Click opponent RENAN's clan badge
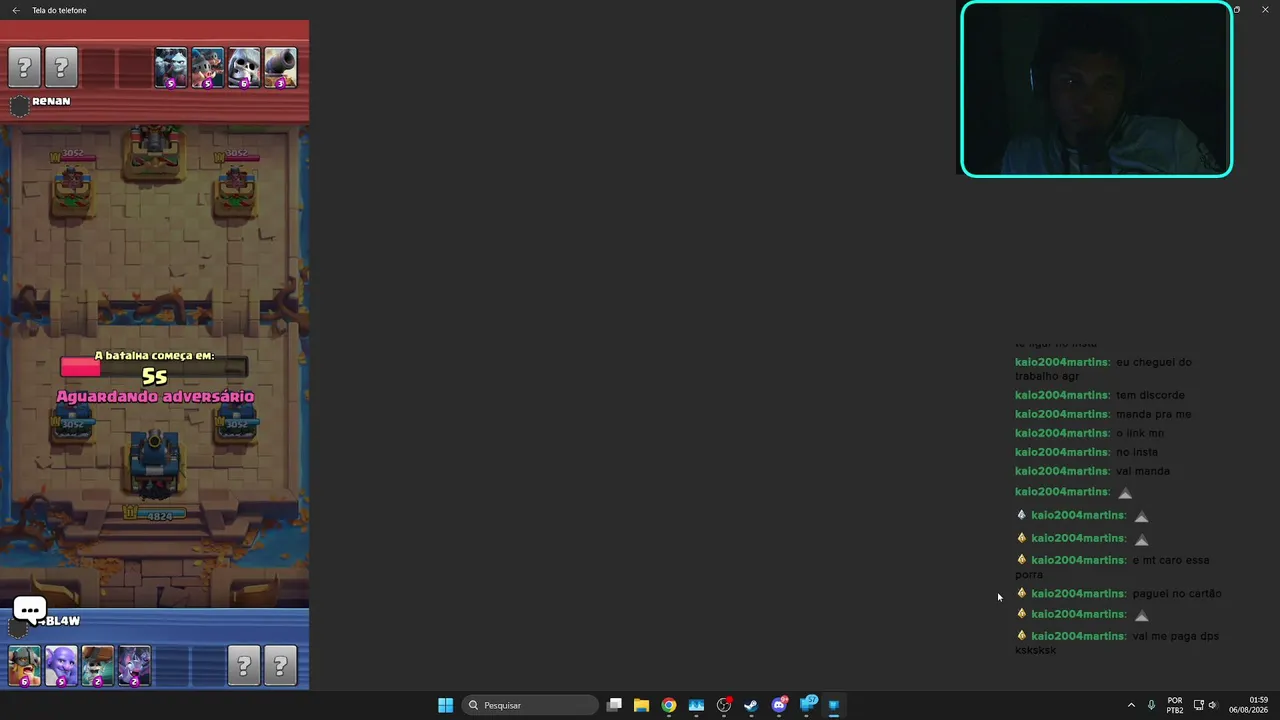This screenshot has width=1280, height=720. [x=19, y=105]
